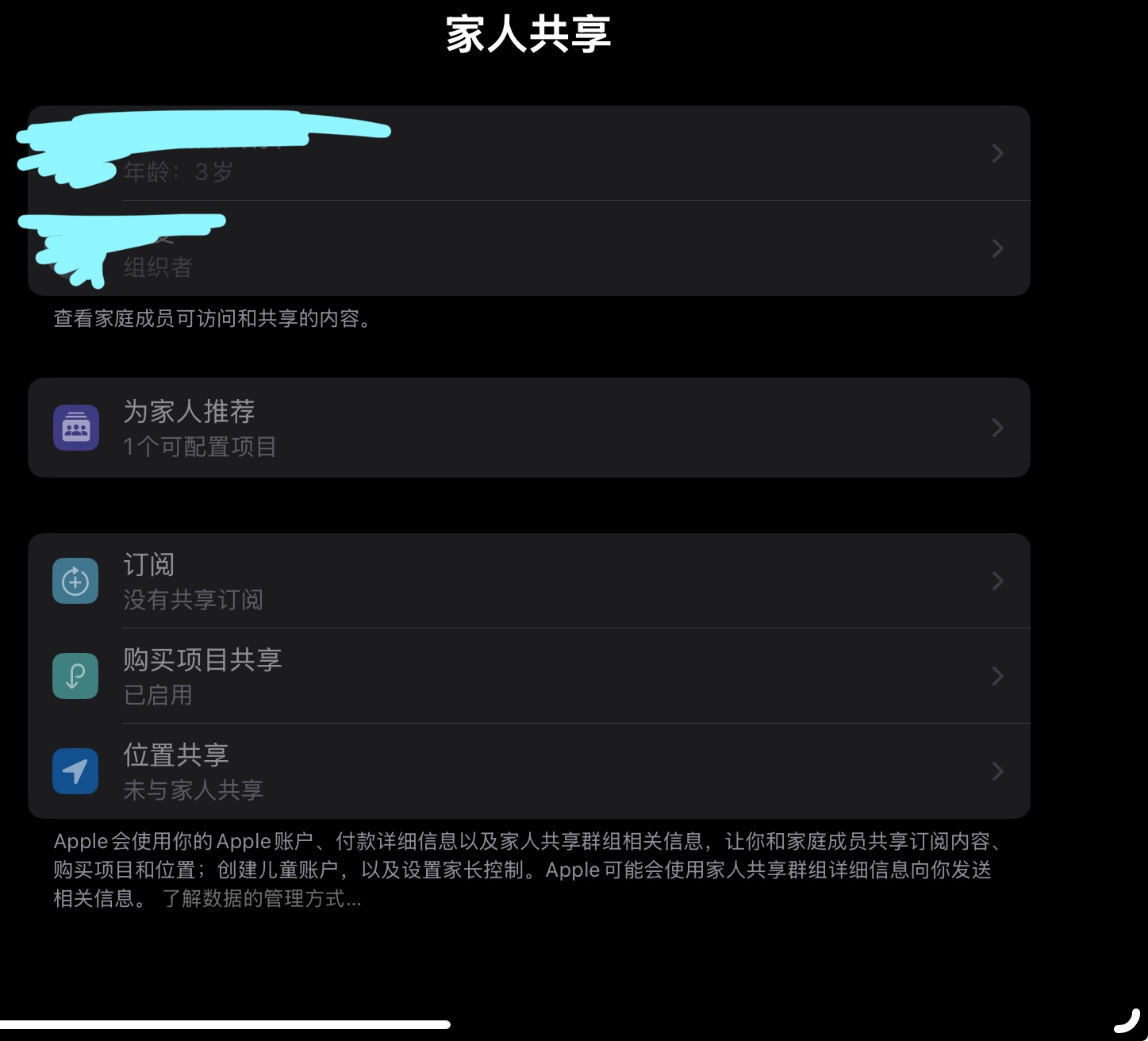
Task: Open the 3岁 child member entry
Action: tap(529, 153)
